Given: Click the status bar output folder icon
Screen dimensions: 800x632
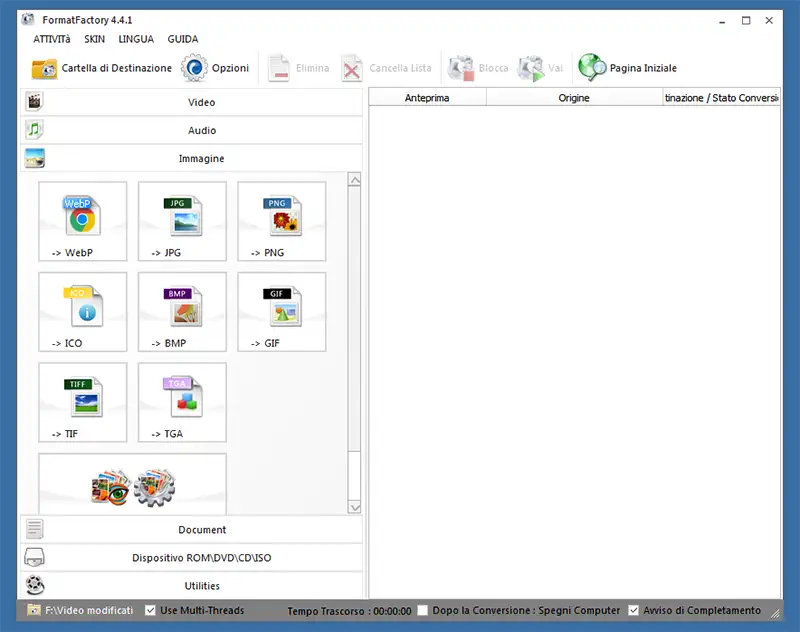Looking at the screenshot, I should coord(34,610).
